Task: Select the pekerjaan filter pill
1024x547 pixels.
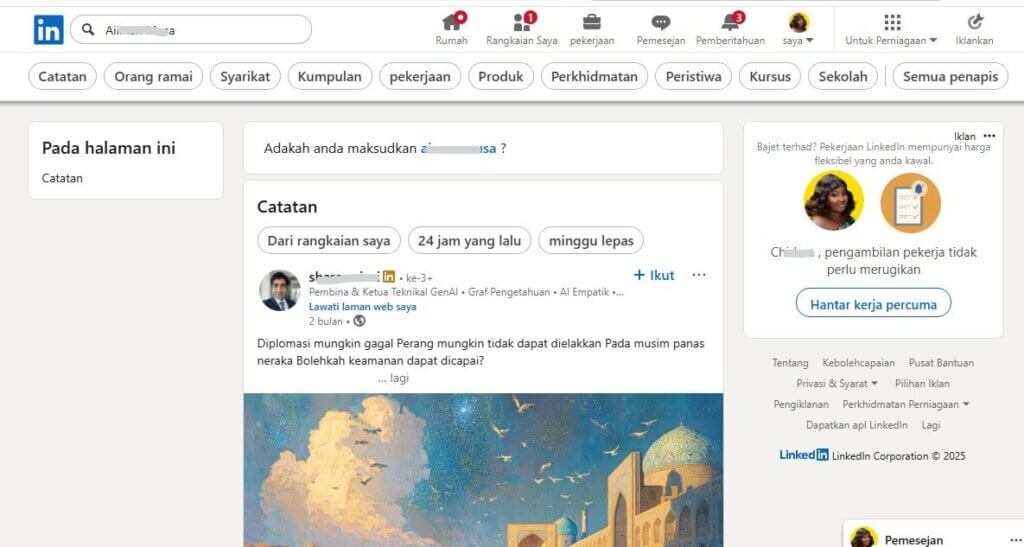Action: pyautogui.click(x=420, y=76)
